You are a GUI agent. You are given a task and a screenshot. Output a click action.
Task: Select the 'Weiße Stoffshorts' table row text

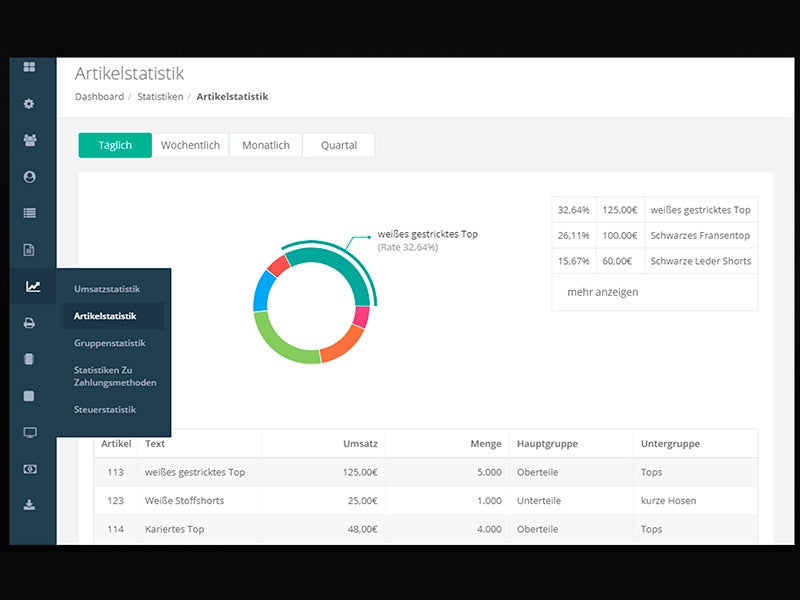coord(184,501)
